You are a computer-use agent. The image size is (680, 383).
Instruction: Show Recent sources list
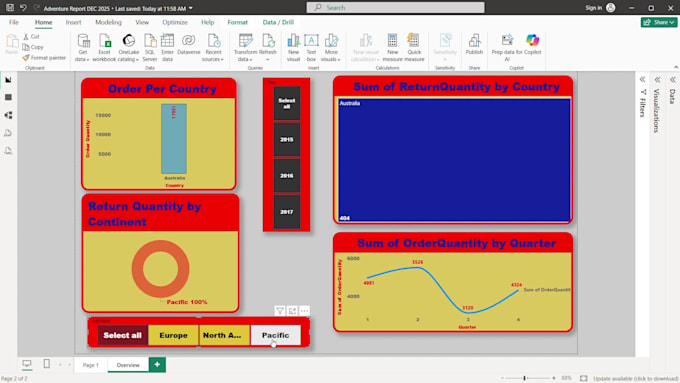click(213, 48)
